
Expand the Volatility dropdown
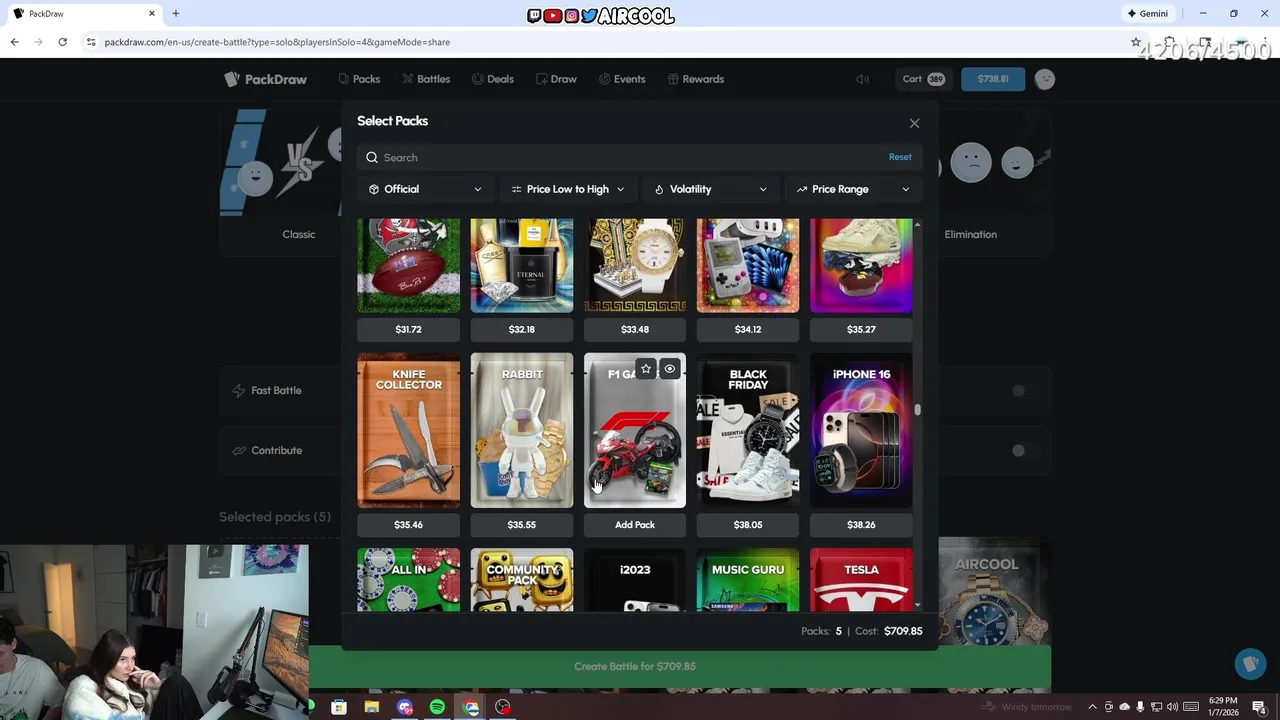point(711,189)
